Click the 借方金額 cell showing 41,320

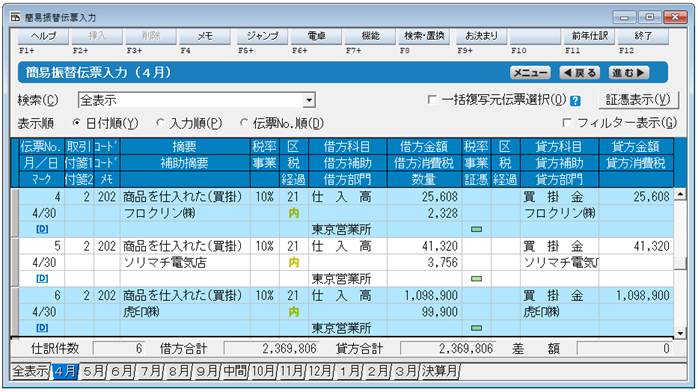(425, 246)
